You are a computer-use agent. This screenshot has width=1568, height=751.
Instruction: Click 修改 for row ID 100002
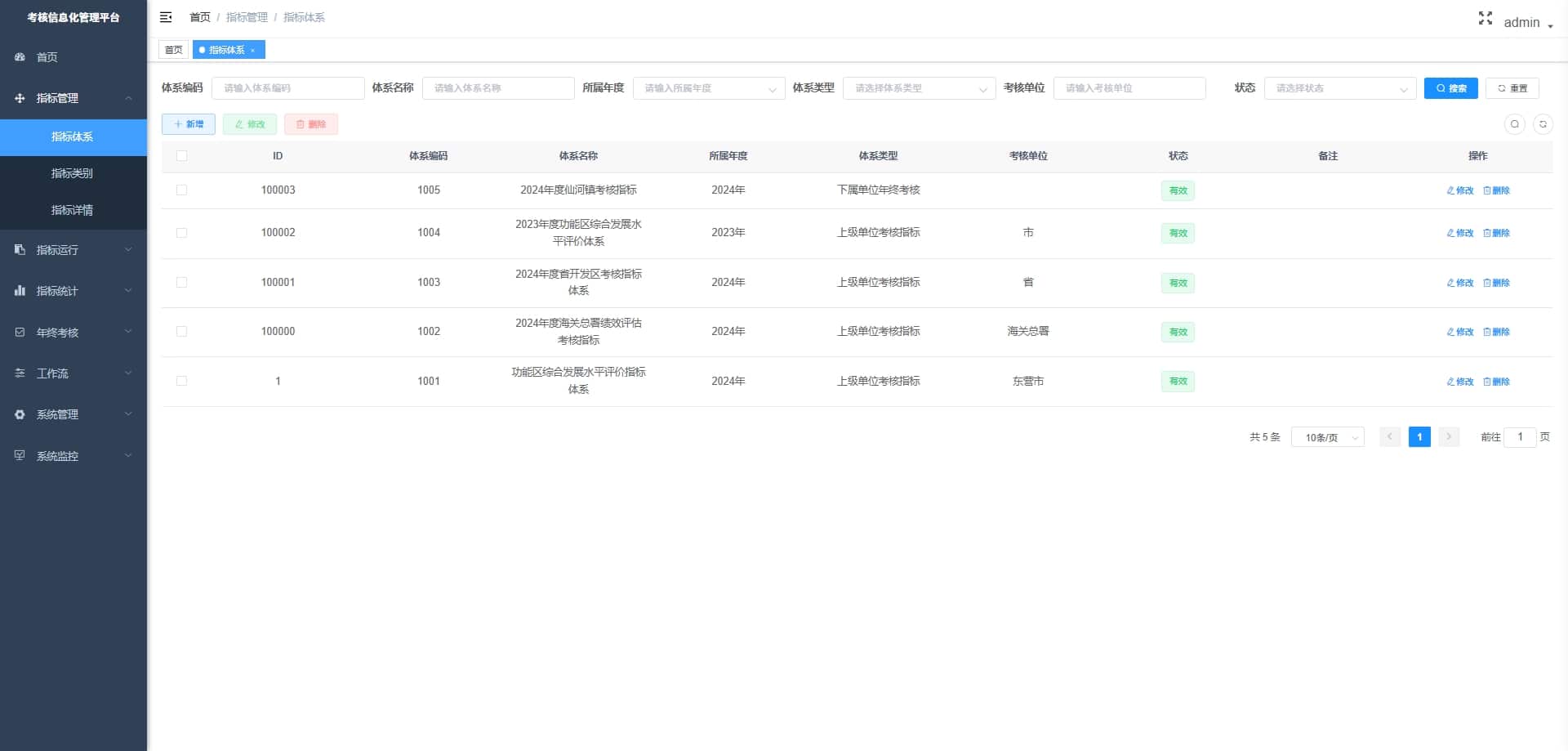[x=1460, y=233]
